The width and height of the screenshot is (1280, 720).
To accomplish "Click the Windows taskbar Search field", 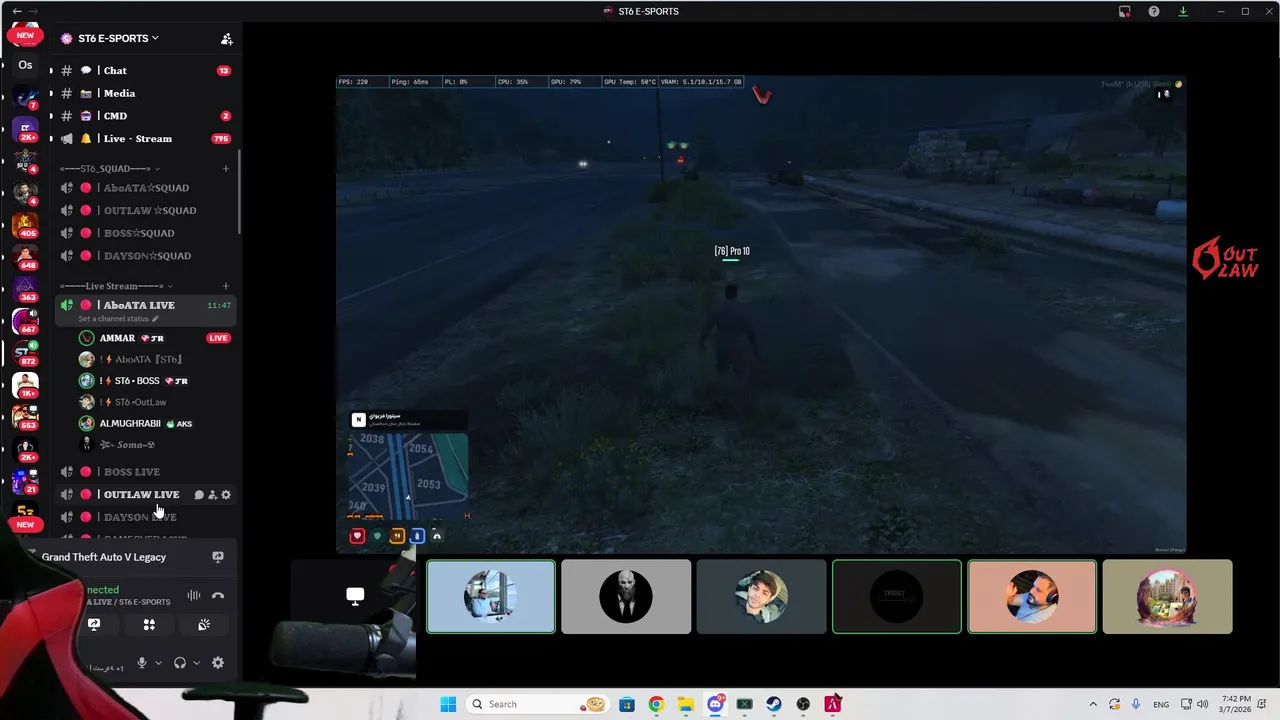I will pos(539,704).
